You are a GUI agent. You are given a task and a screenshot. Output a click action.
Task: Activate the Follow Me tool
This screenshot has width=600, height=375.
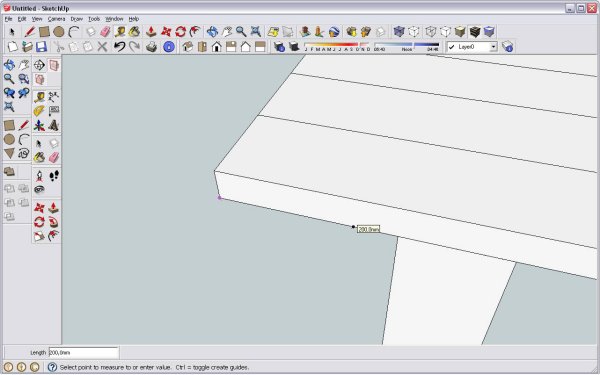(x=53, y=222)
